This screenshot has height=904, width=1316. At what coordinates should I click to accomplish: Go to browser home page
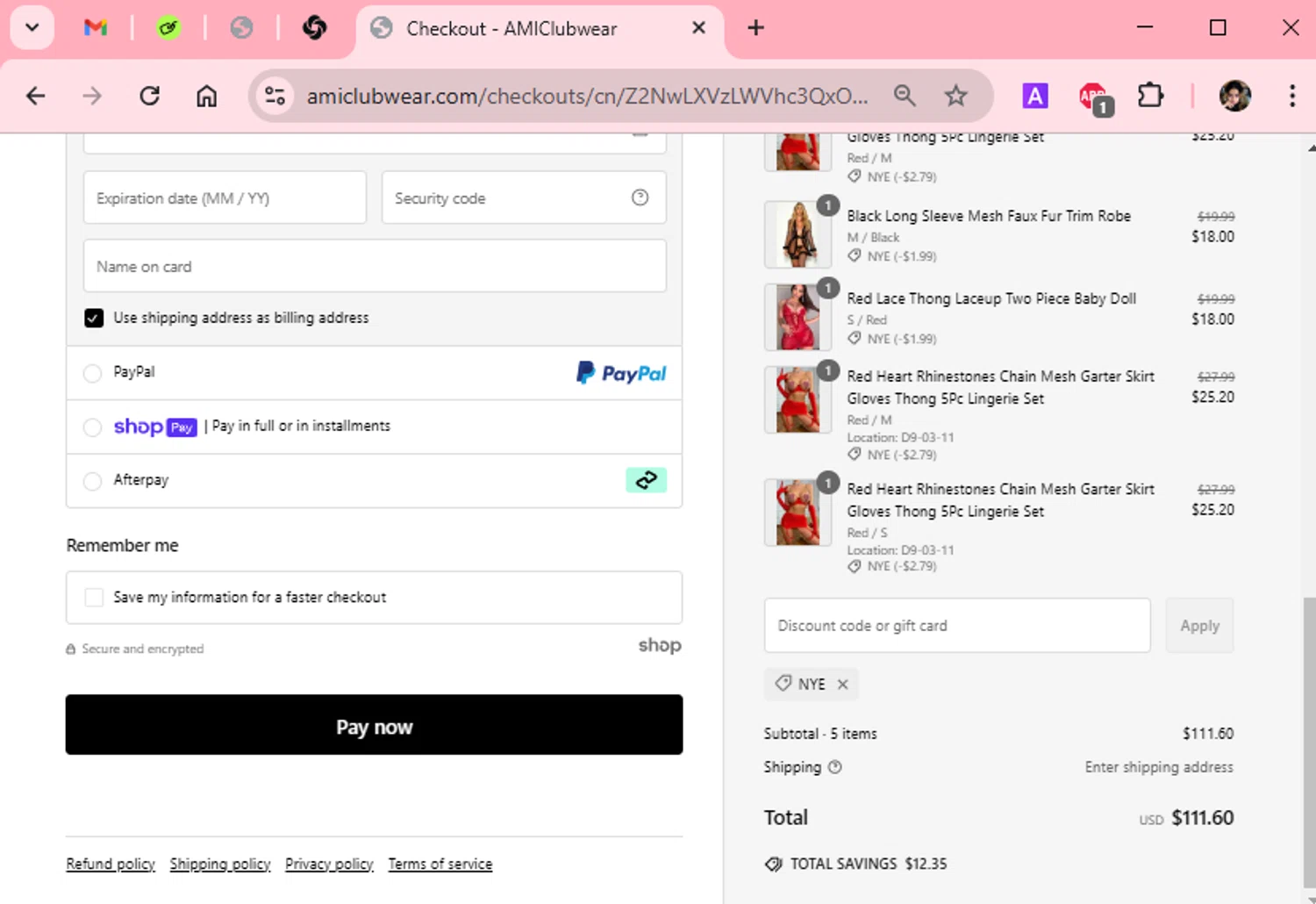click(x=206, y=96)
